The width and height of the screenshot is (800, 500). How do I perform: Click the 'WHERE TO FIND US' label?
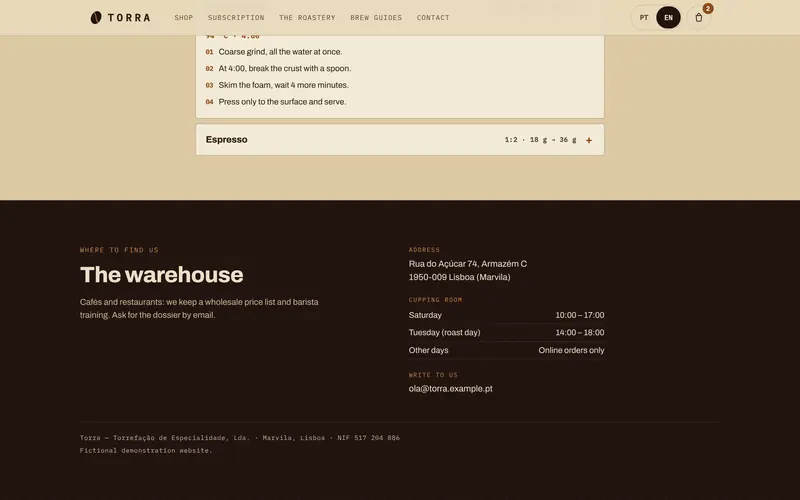(x=119, y=250)
